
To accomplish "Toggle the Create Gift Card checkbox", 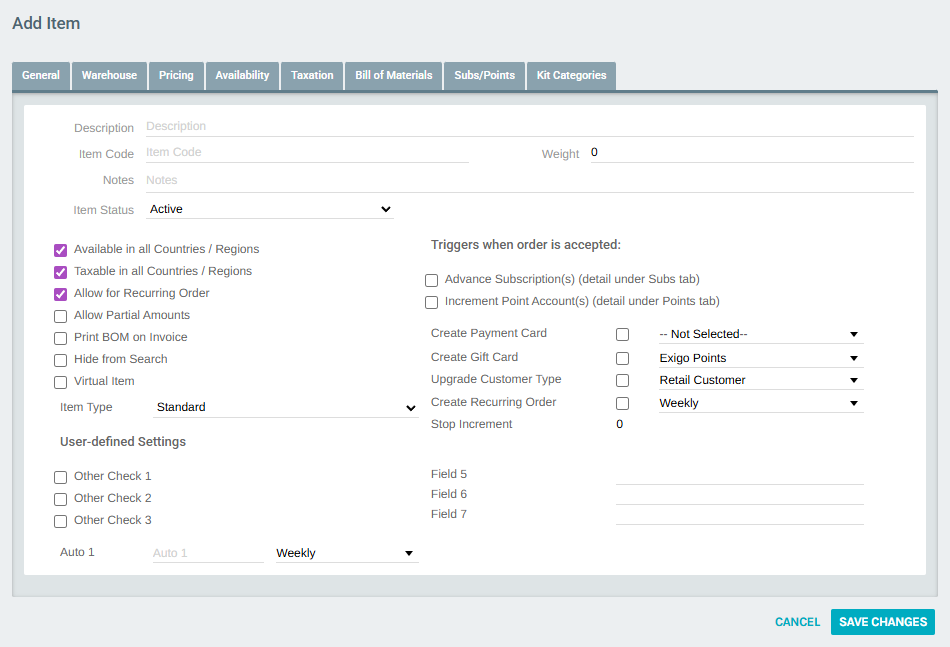I will pyautogui.click(x=622, y=358).
